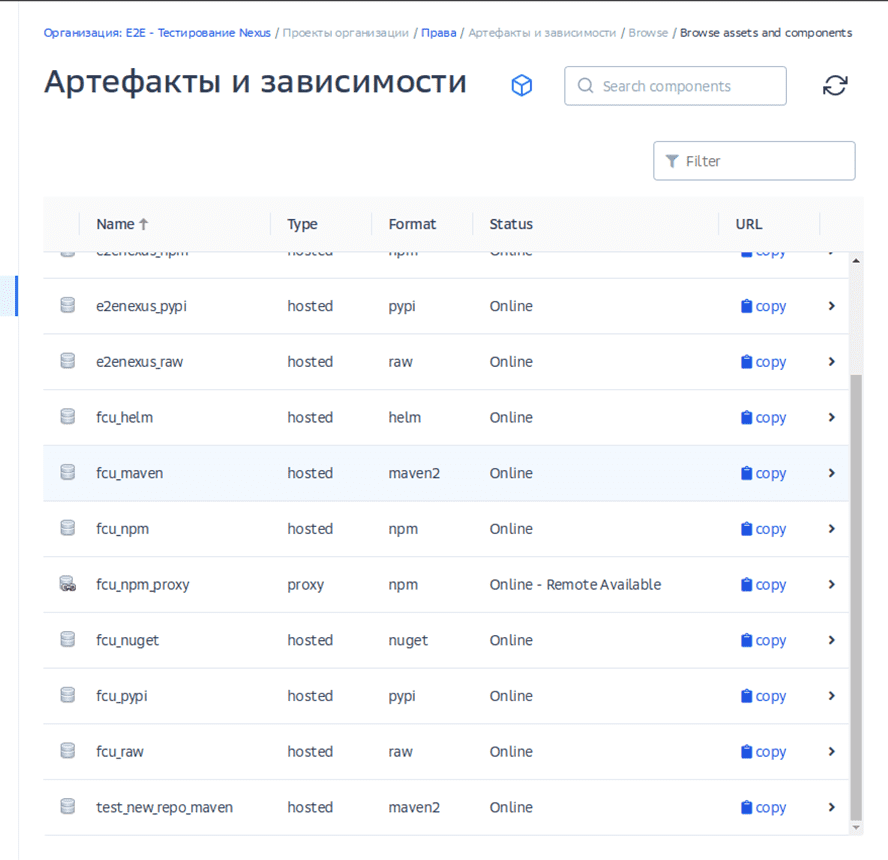Sort table by Name column header
This screenshot has width=888, height=860.
[x=115, y=224]
